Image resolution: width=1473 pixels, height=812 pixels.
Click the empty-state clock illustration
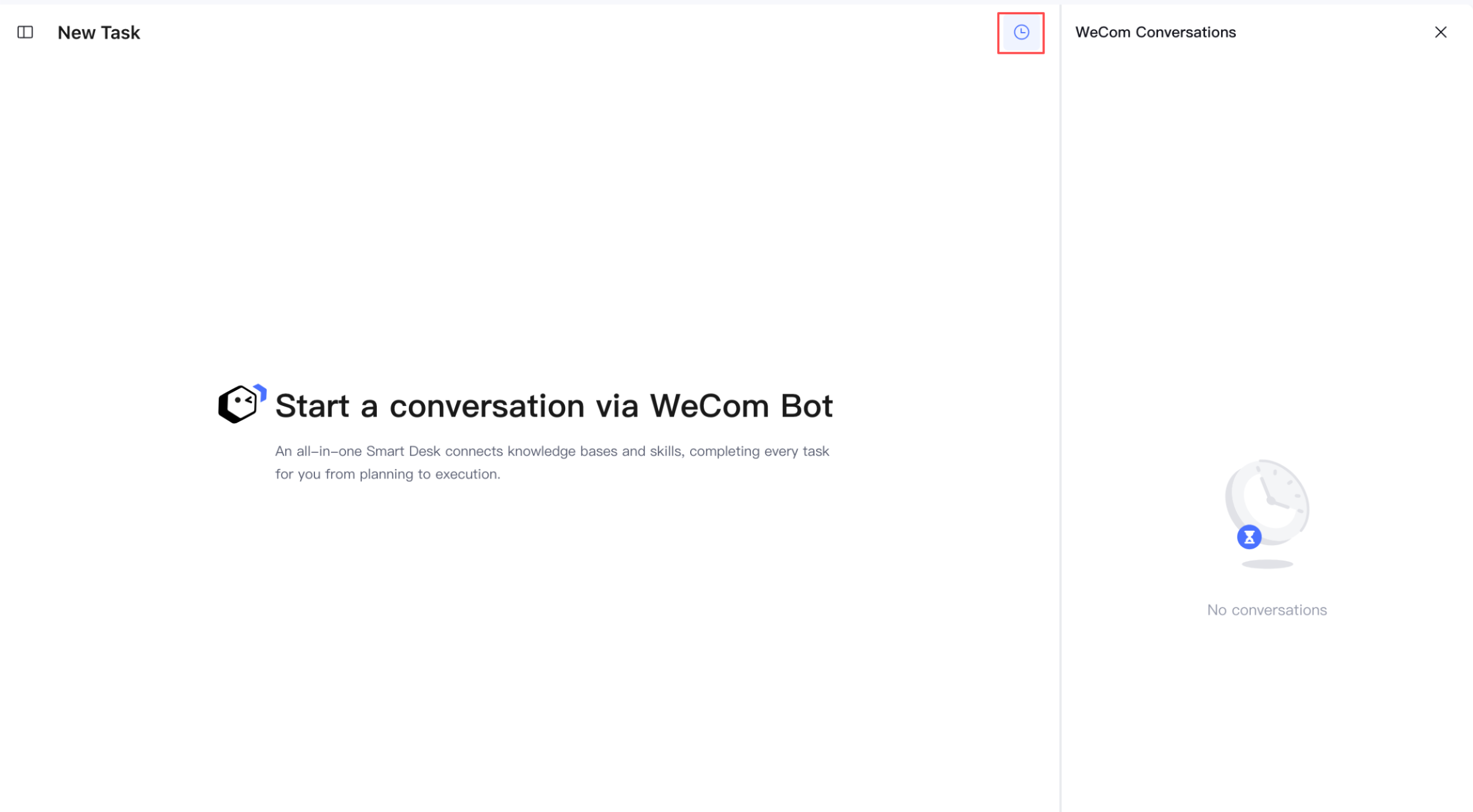(x=1267, y=503)
